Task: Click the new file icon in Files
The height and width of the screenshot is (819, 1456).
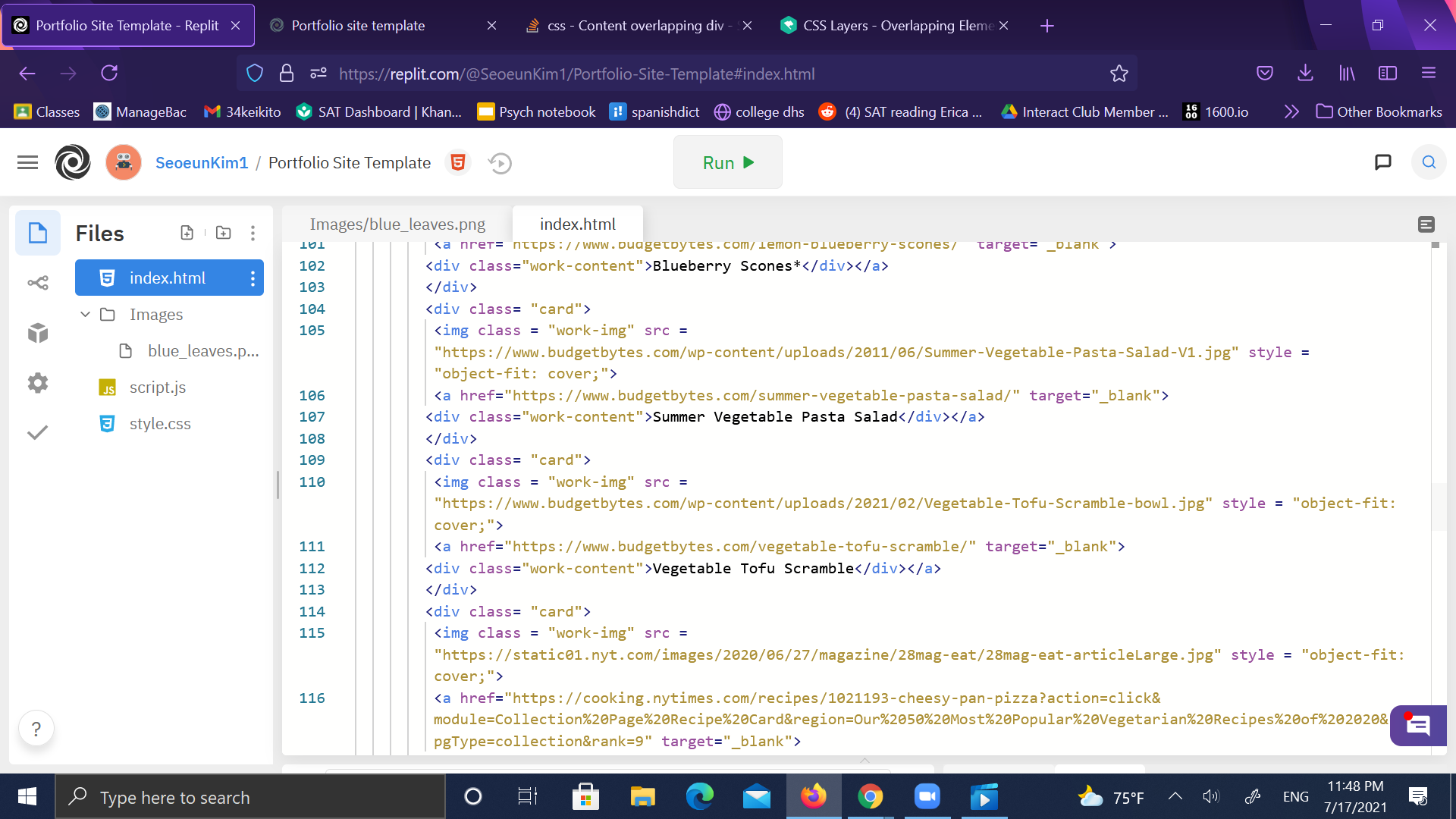Action: (x=187, y=233)
